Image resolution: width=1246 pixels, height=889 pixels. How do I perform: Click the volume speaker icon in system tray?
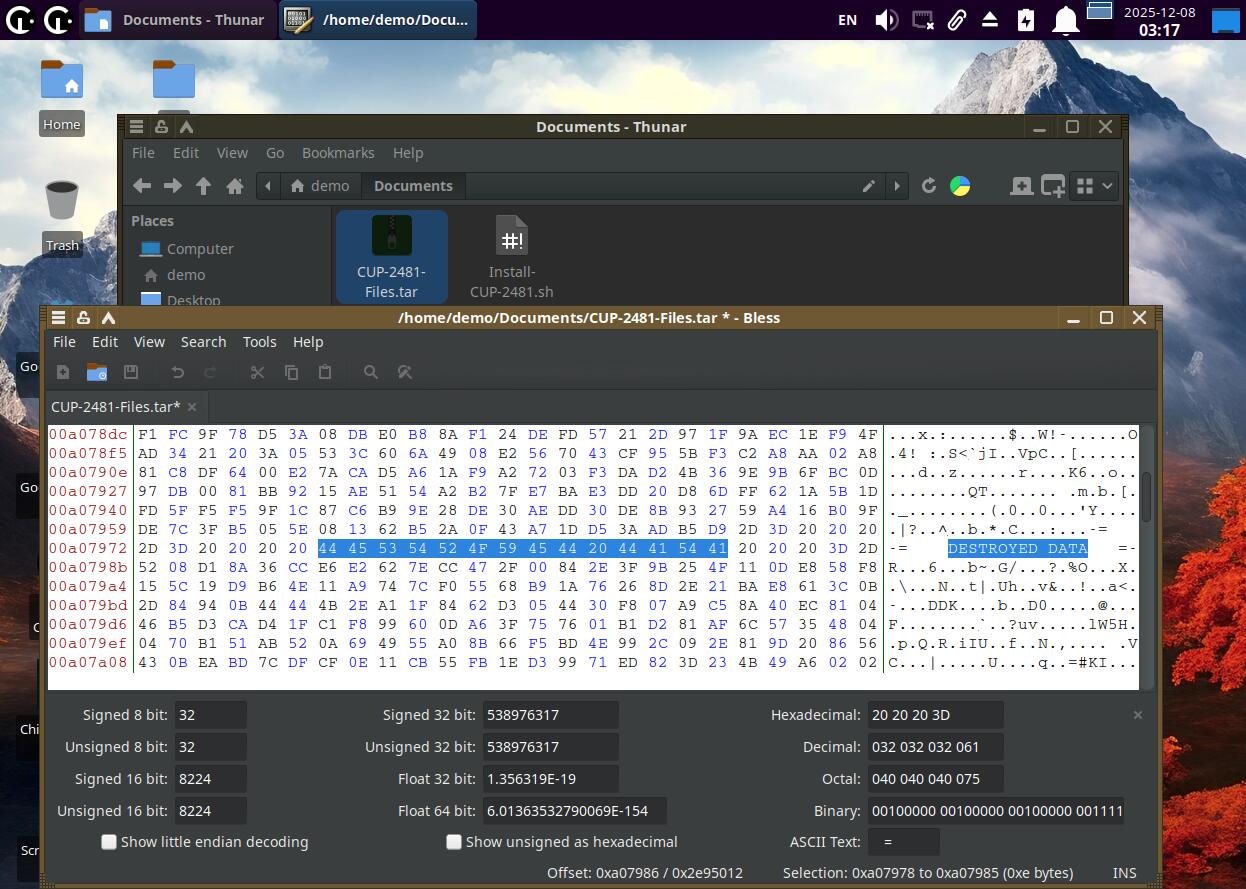(x=885, y=20)
